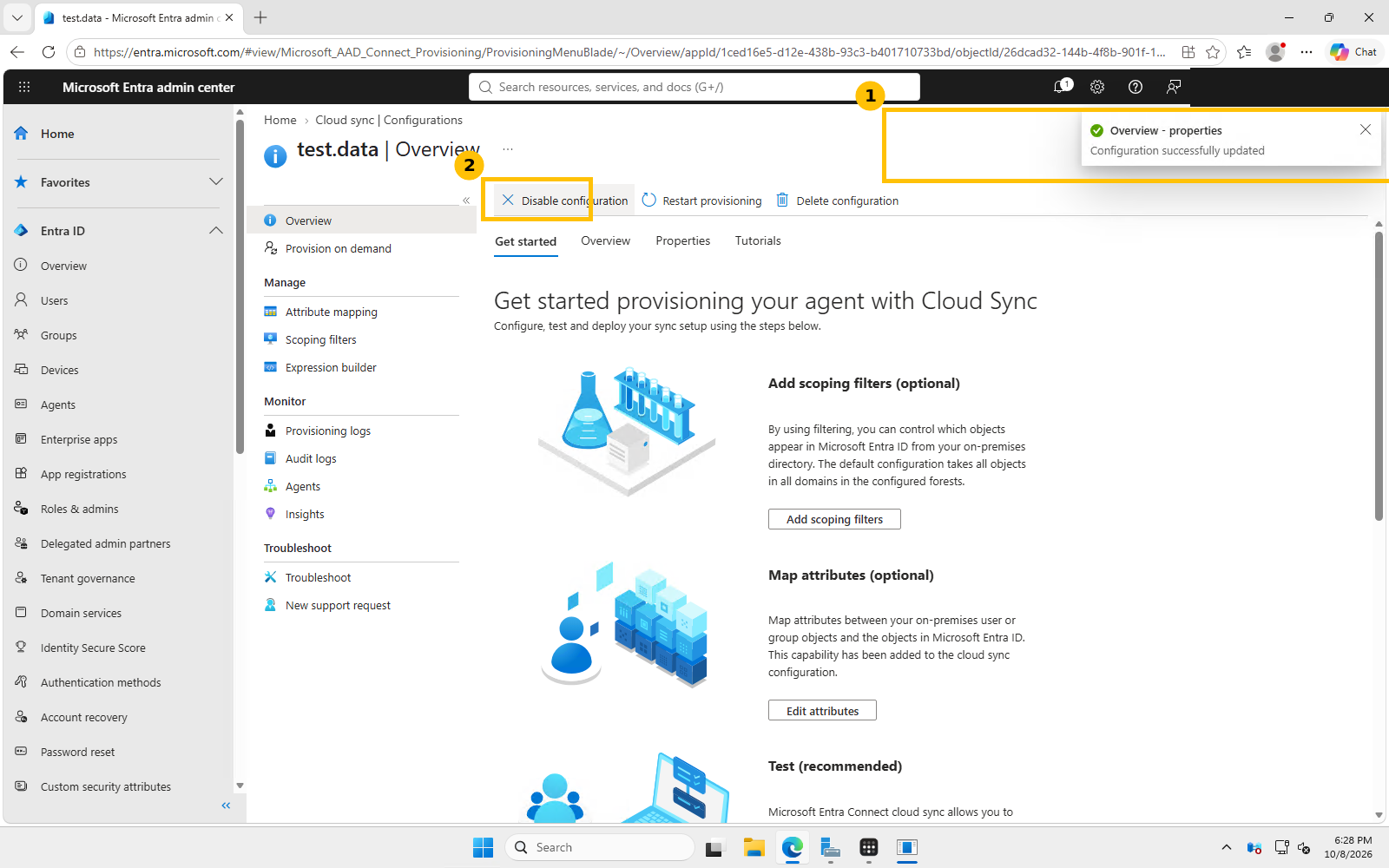Click Delete configuration in the command bar
Image resolution: width=1389 pixels, height=868 pixels.
837,201
